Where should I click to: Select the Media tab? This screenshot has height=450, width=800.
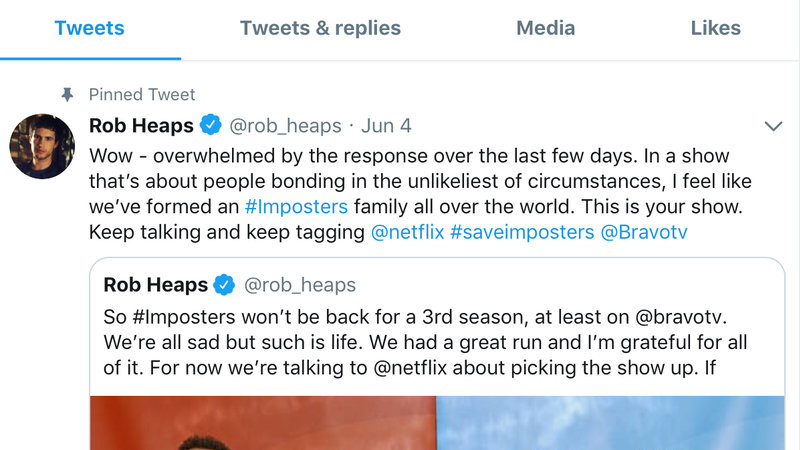pyautogui.click(x=545, y=28)
